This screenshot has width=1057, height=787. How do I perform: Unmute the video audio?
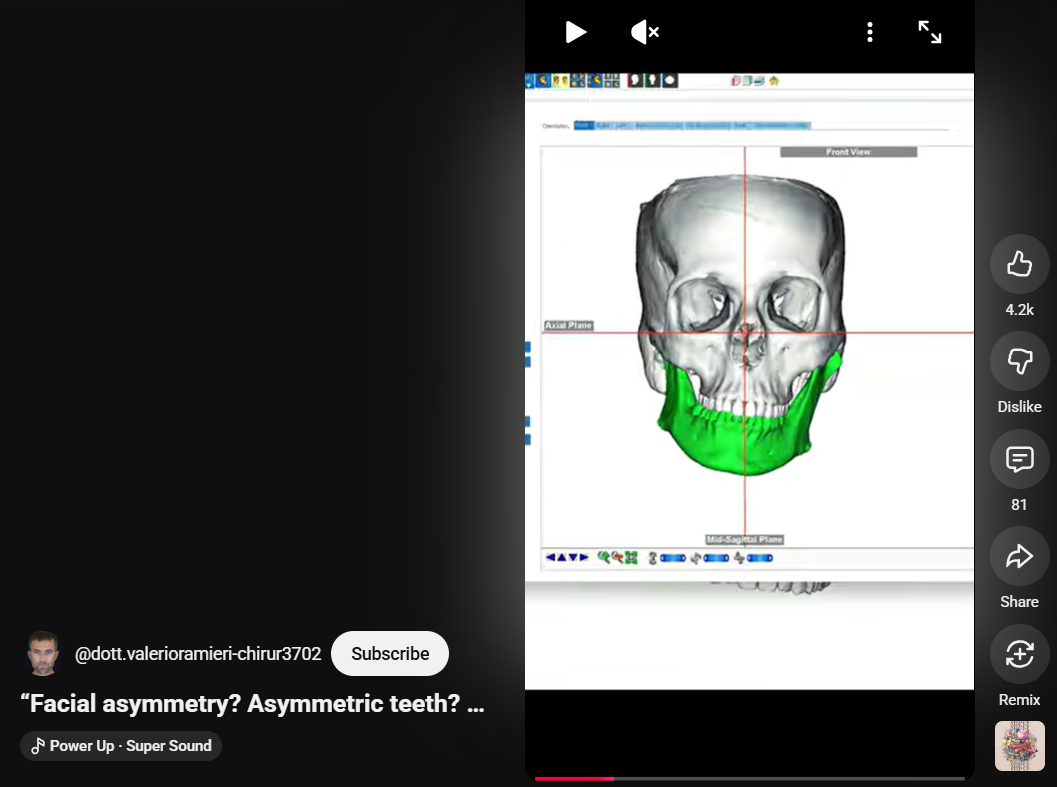point(644,32)
